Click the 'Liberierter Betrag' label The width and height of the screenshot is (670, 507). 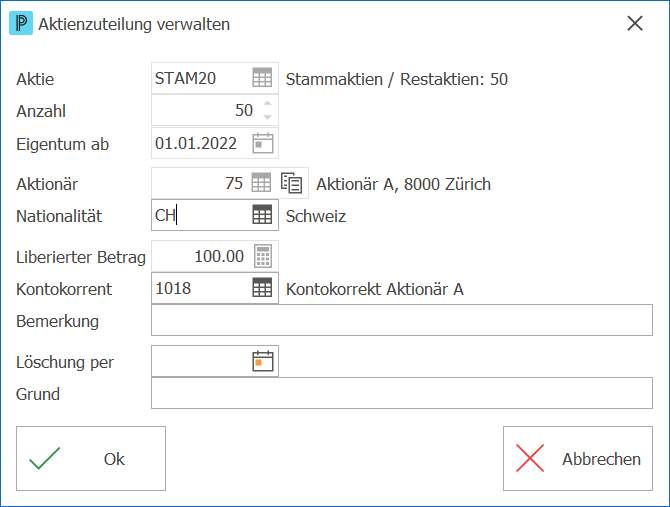coord(81,257)
